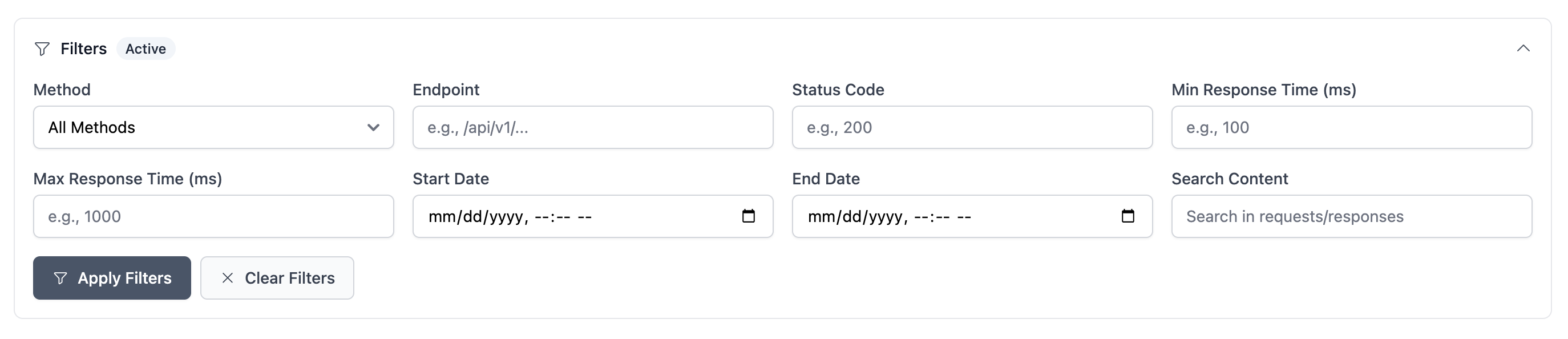Click the Min Response Time input

coord(1351,127)
